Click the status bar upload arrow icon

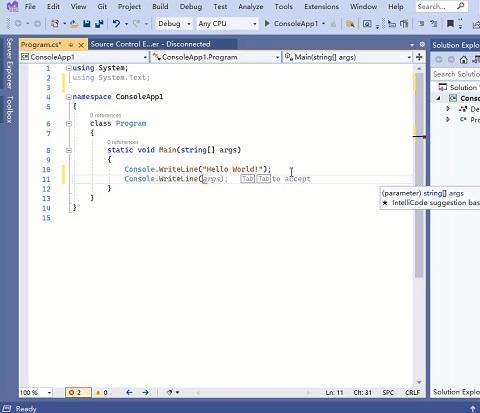click(x=473, y=408)
